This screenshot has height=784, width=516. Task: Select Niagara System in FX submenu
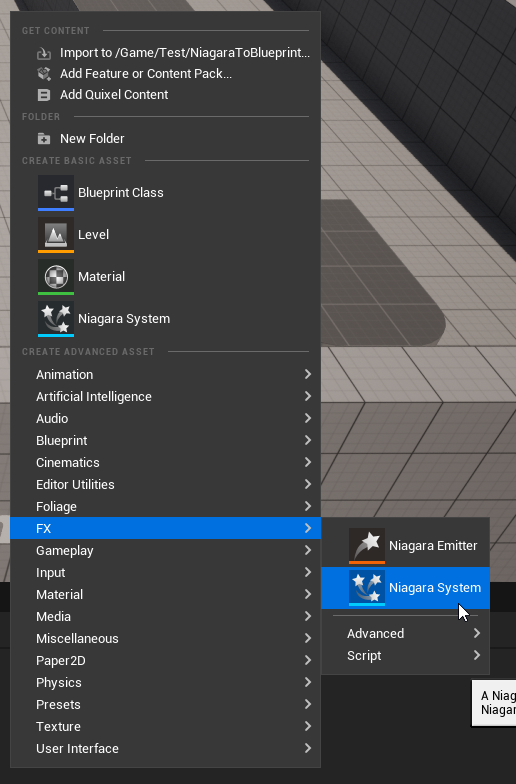[x=406, y=588]
